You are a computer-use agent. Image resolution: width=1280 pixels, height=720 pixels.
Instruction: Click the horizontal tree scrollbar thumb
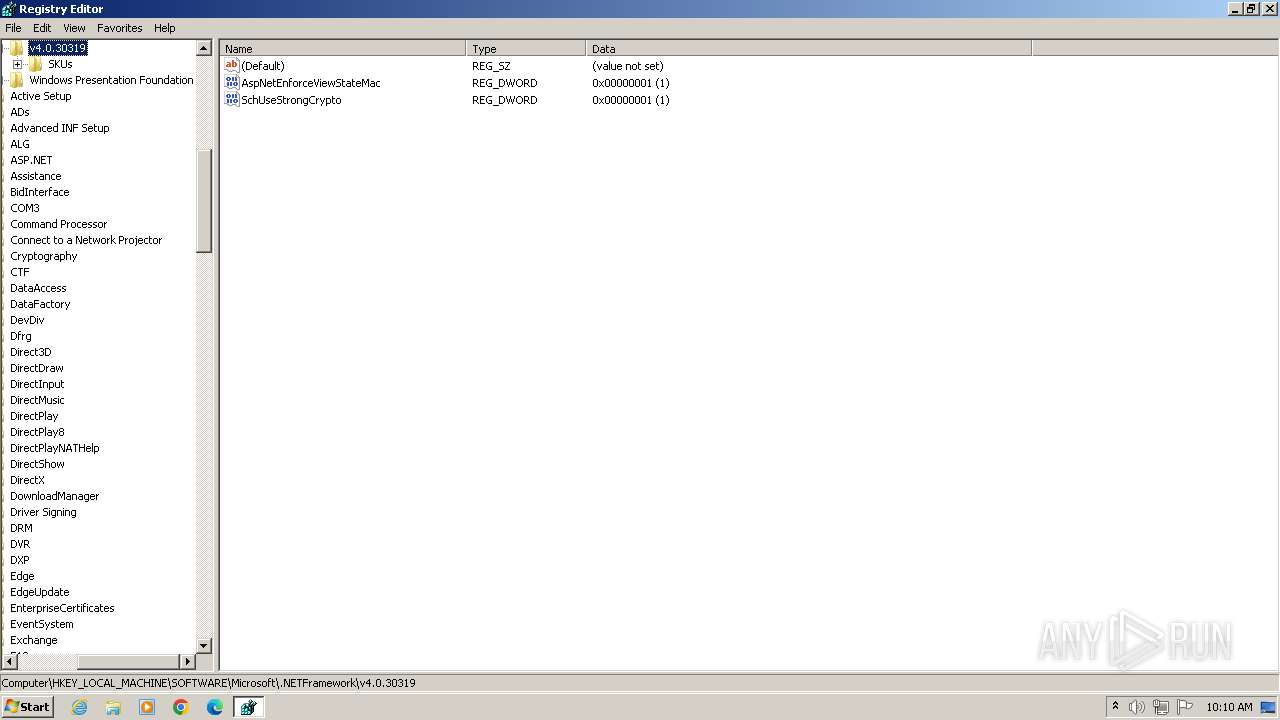pos(128,661)
